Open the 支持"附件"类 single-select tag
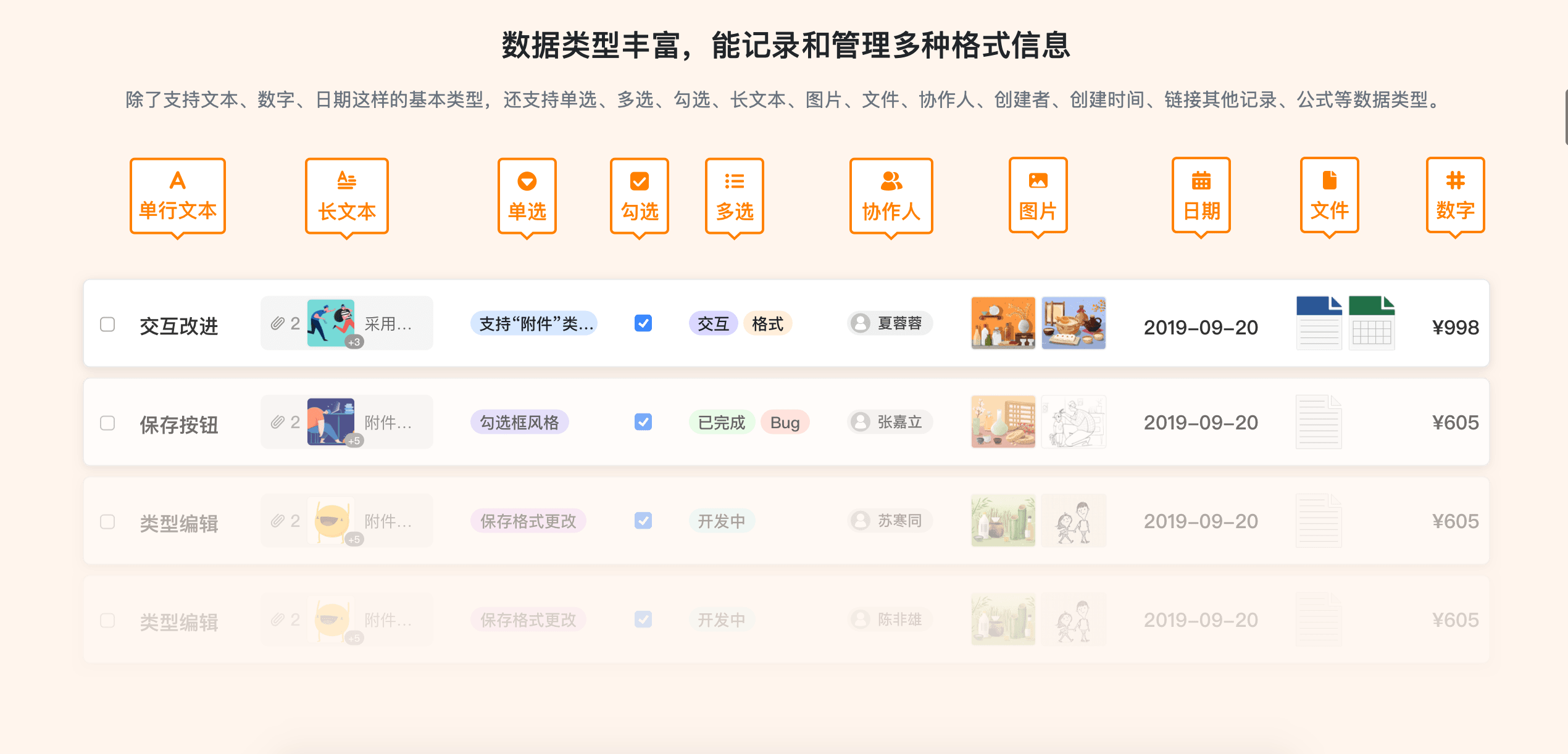Screen dimensions: 1568x754 click(534, 323)
